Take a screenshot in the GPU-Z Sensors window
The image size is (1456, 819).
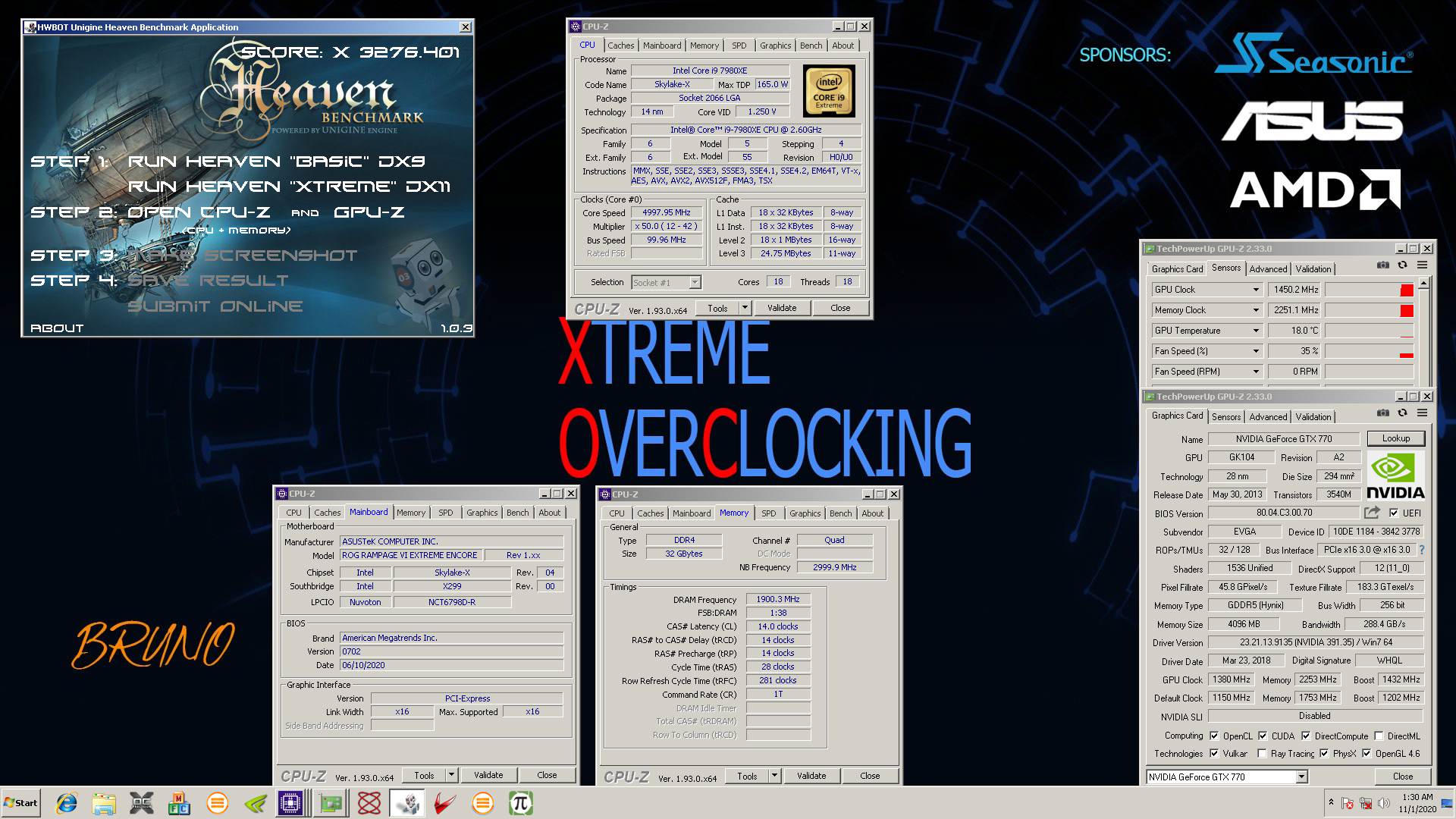1383,265
